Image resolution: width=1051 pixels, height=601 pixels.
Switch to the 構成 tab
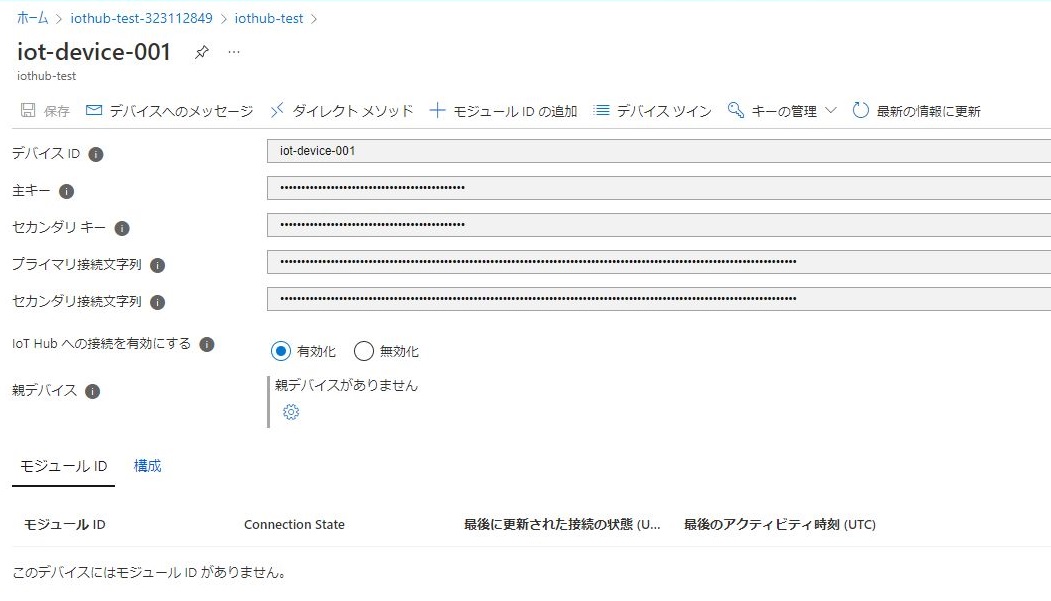pyautogui.click(x=146, y=465)
